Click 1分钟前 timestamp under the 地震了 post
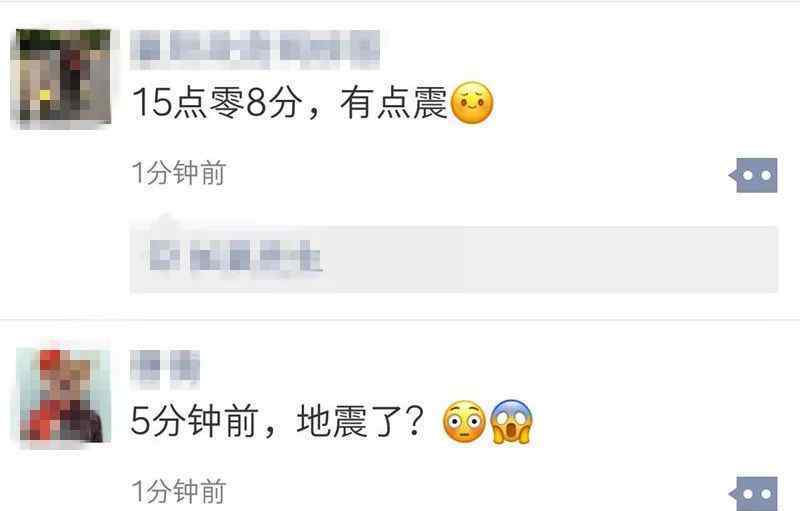800x511 pixels. point(179,491)
